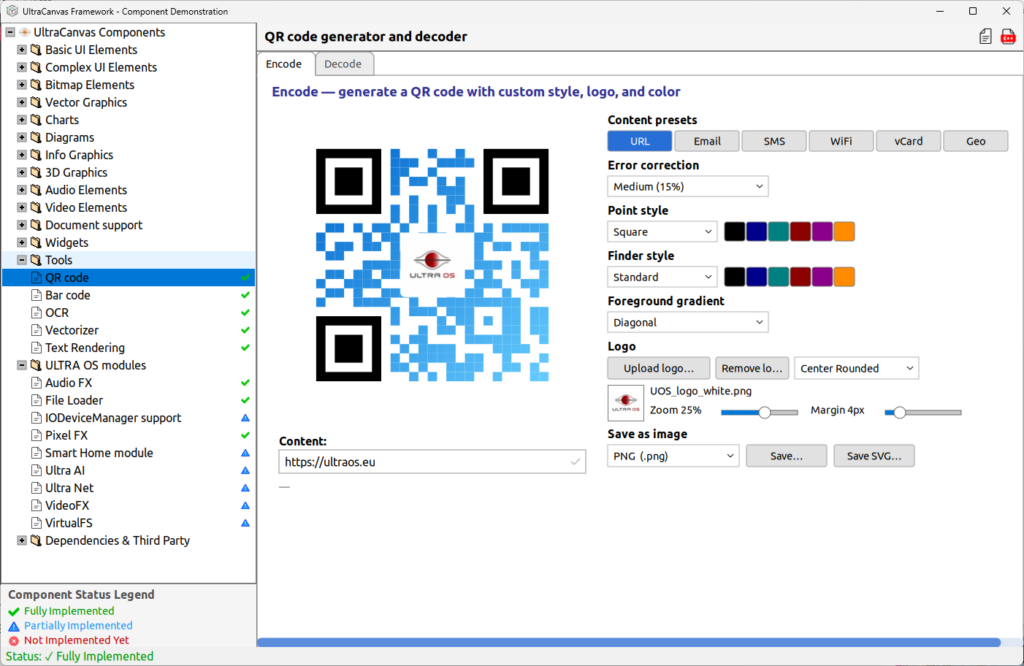Switch to the Decode tab
This screenshot has width=1024, height=666.
pos(344,64)
